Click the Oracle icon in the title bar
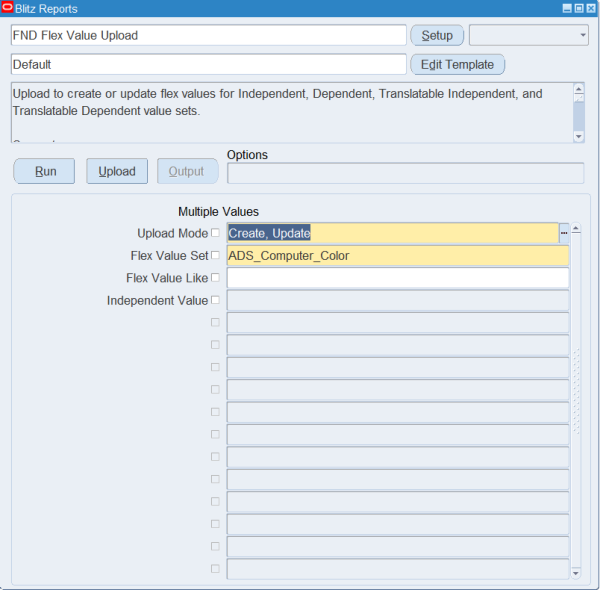Viewport: 600px width, 590px height. pos(7,8)
